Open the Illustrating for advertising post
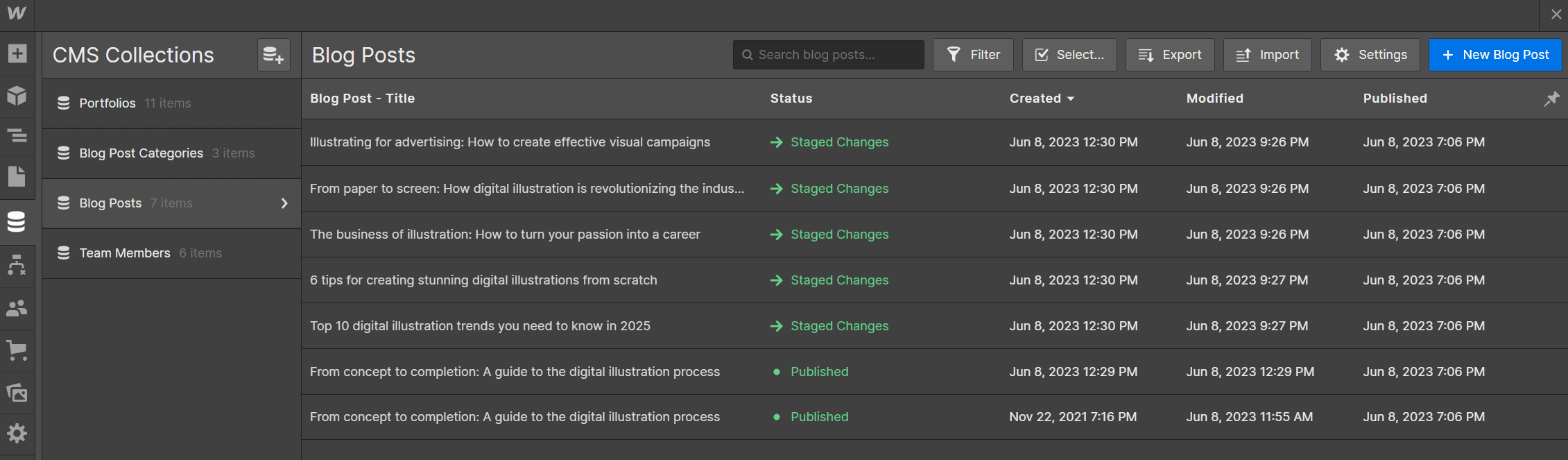Viewport: 1568px width, 460px height. point(510,142)
